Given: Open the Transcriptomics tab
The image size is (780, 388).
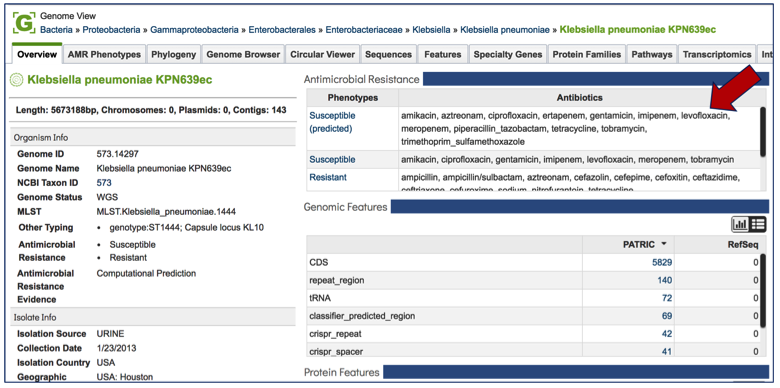Looking at the screenshot, I should [716, 54].
